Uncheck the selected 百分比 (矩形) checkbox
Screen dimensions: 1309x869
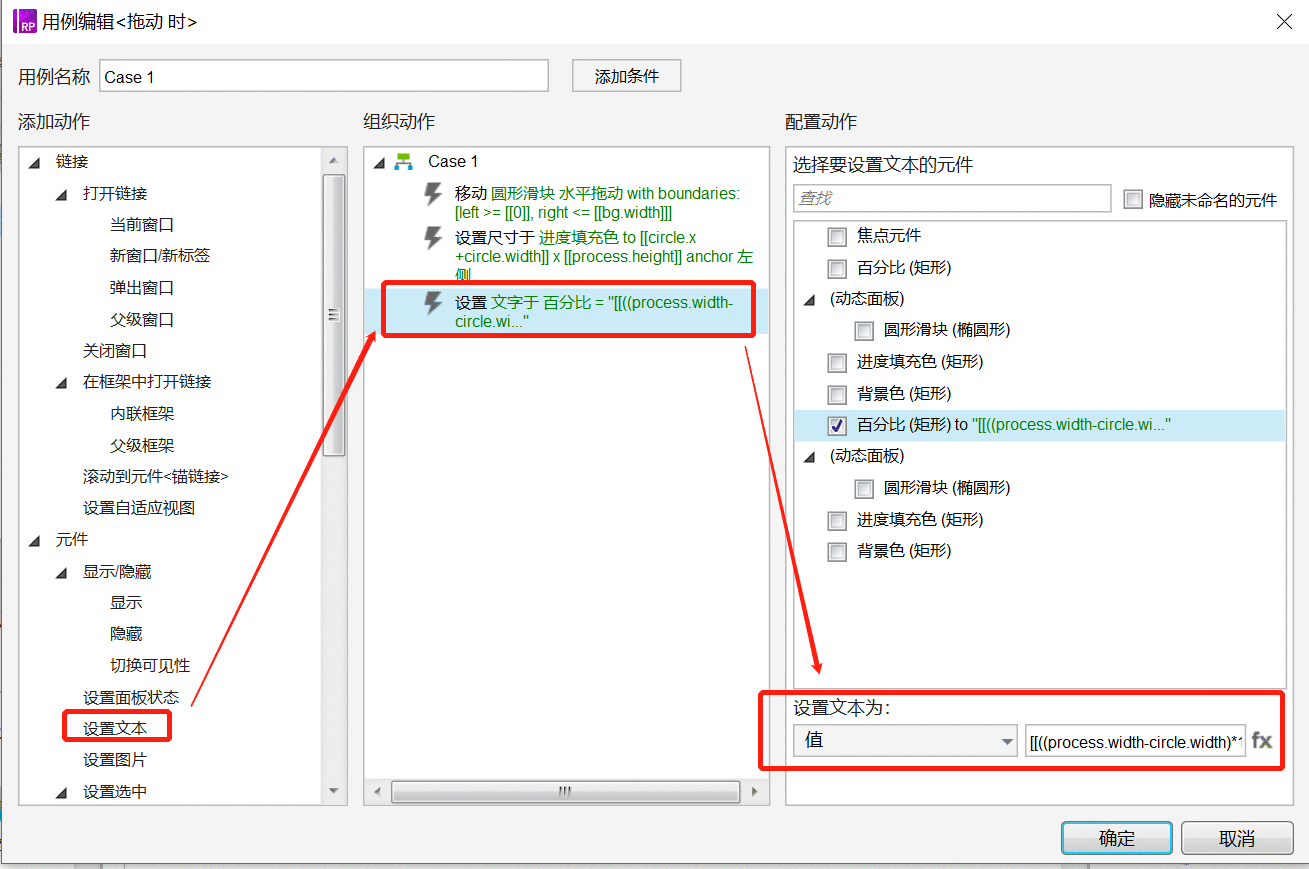pyautogui.click(x=837, y=425)
